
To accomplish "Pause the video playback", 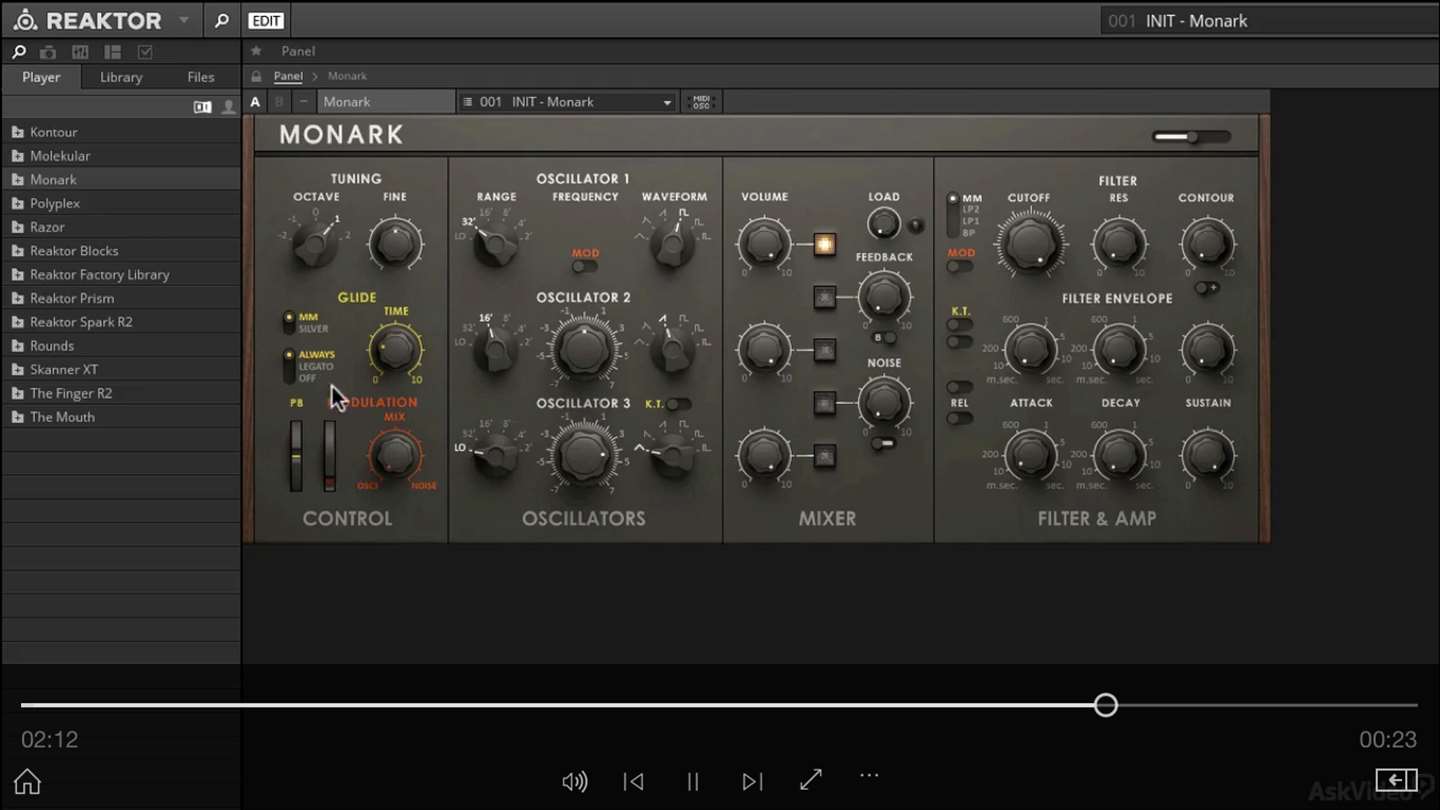I will tap(693, 781).
